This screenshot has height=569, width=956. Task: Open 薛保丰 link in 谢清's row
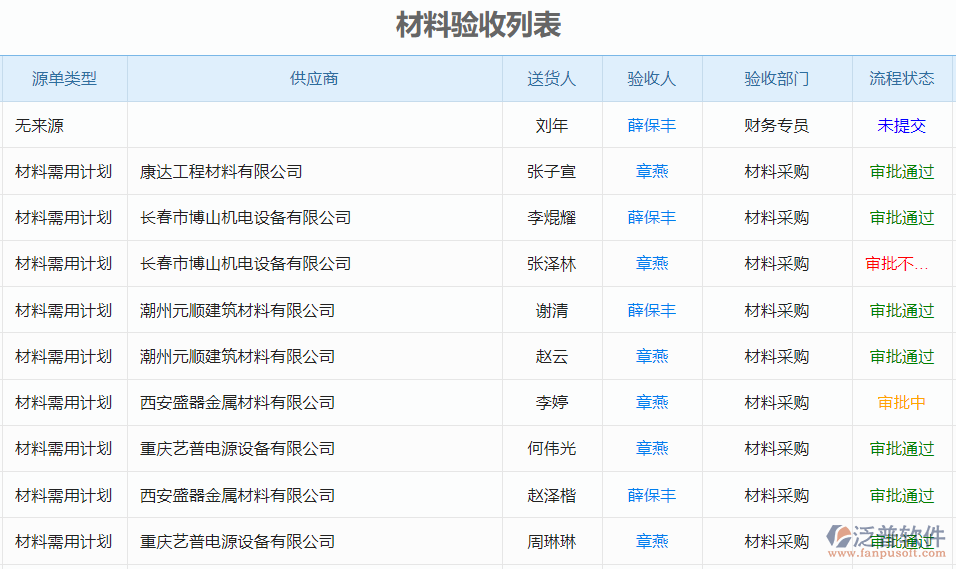click(x=652, y=310)
